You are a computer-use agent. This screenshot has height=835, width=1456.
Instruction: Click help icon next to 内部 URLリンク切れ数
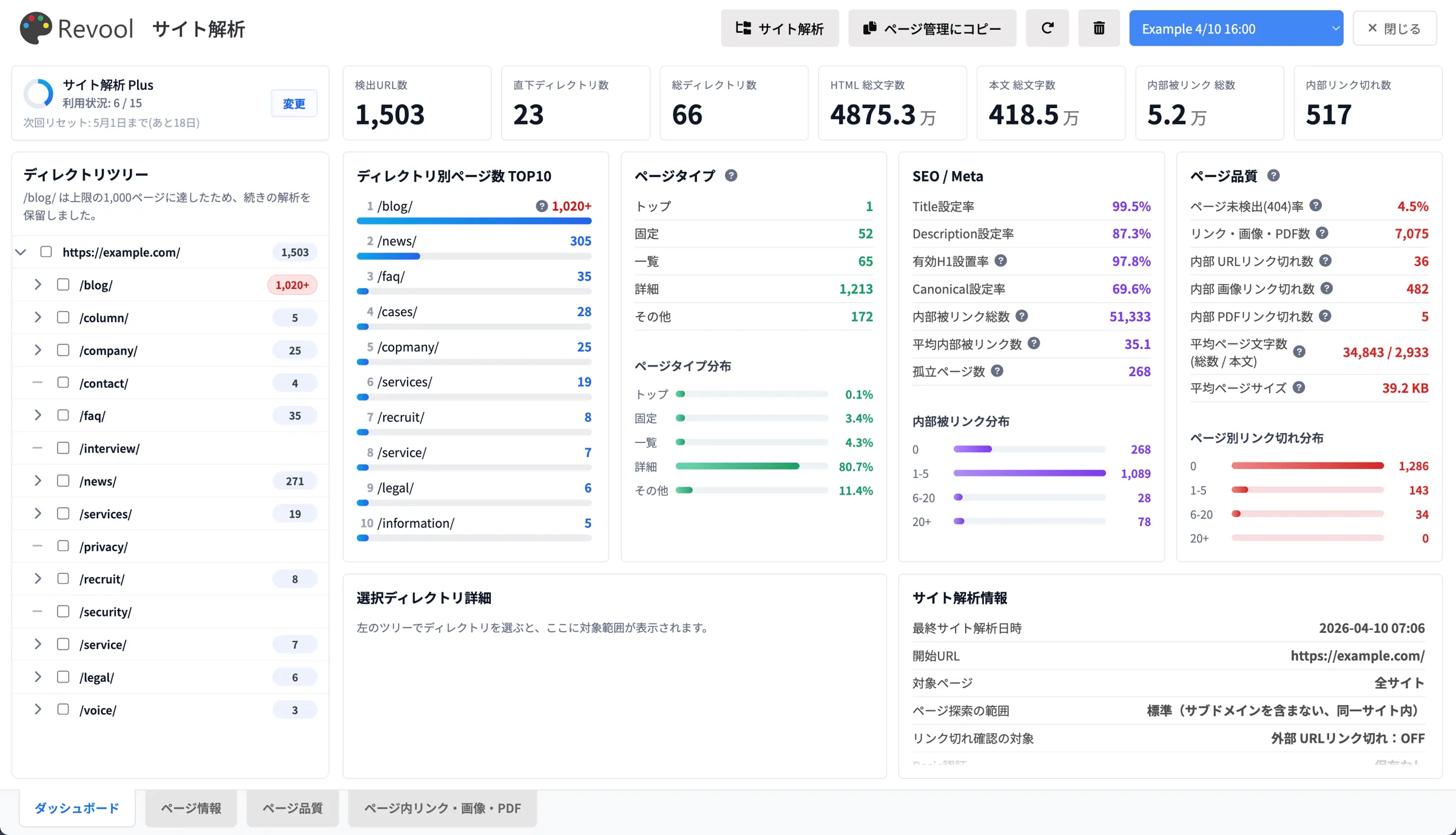(x=1326, y=261)
